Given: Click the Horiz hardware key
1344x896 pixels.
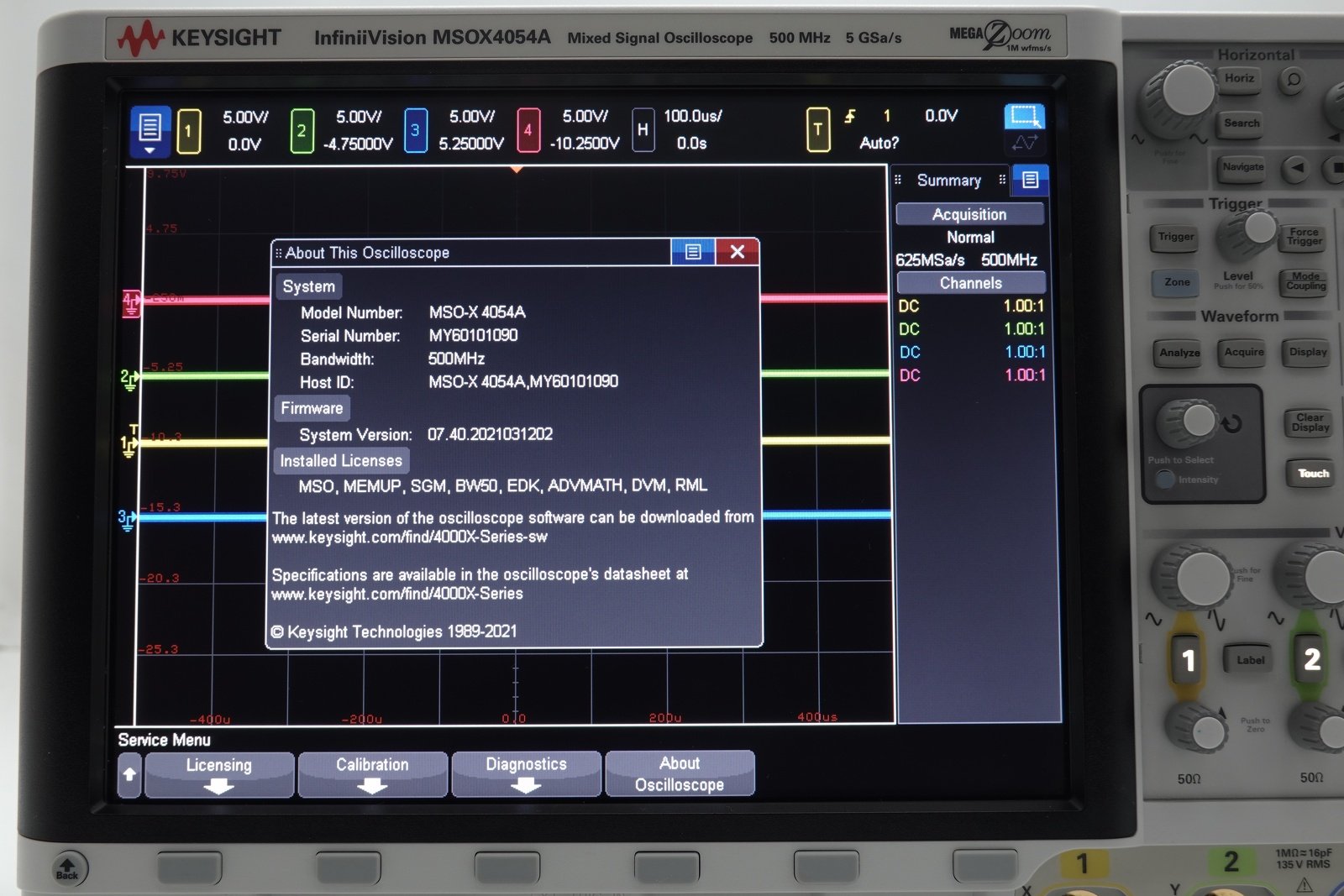Looking at the screenshot, I should (x=1239, y=78).
